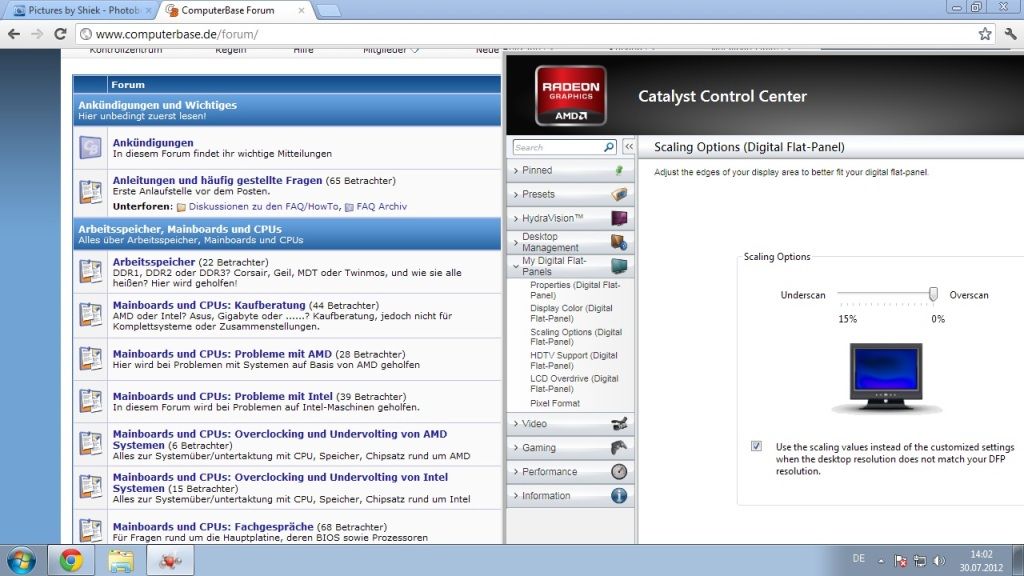This screenshot has height=576, width=1024.
Task: Click the Desktop Management icon
Action: tap(619, 242)
